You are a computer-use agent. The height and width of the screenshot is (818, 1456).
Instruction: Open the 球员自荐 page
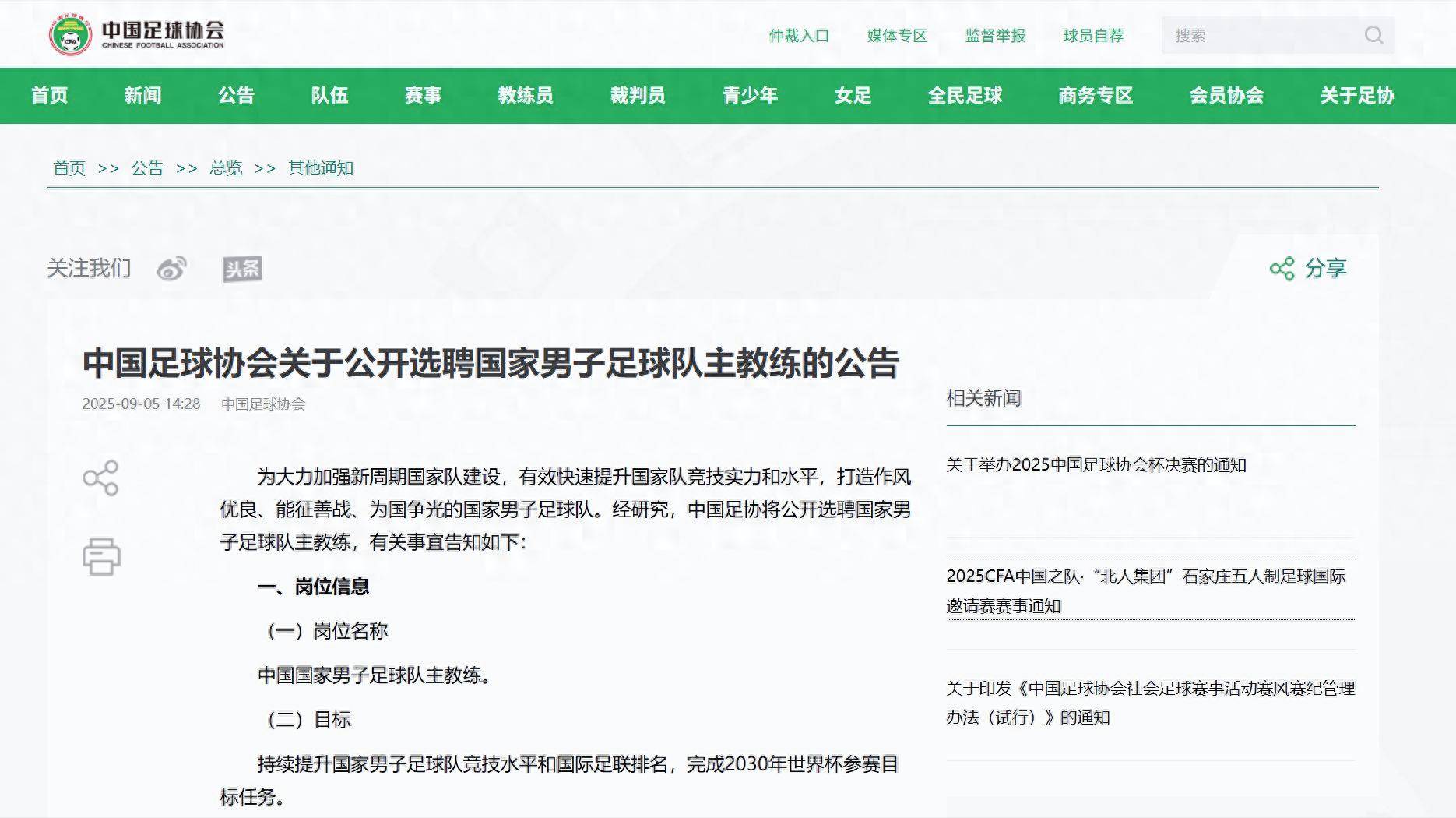[x=1092, y=35]
